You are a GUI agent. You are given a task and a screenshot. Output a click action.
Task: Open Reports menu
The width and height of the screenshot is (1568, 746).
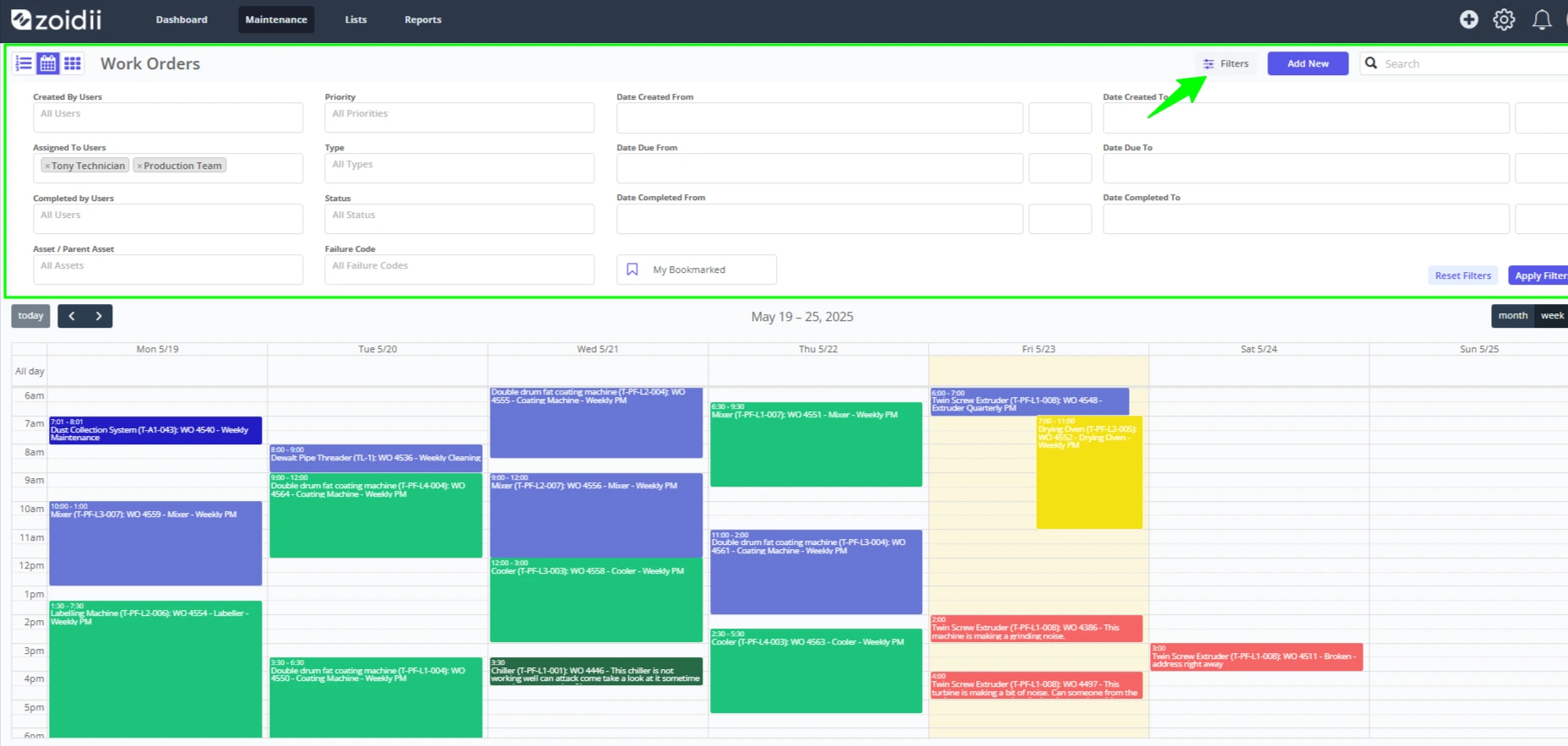pos(423,19)
